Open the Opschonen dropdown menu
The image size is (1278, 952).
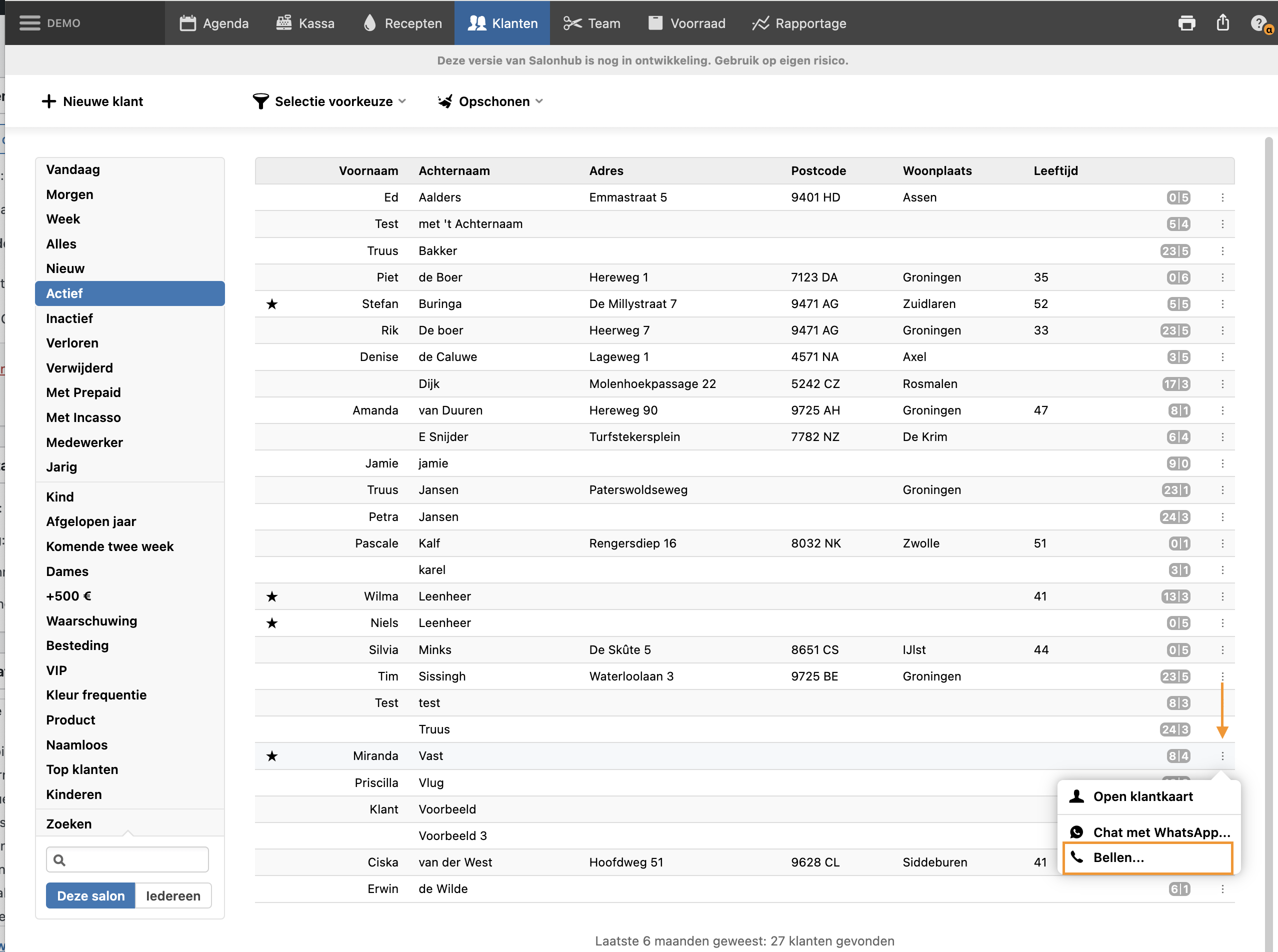490,101
